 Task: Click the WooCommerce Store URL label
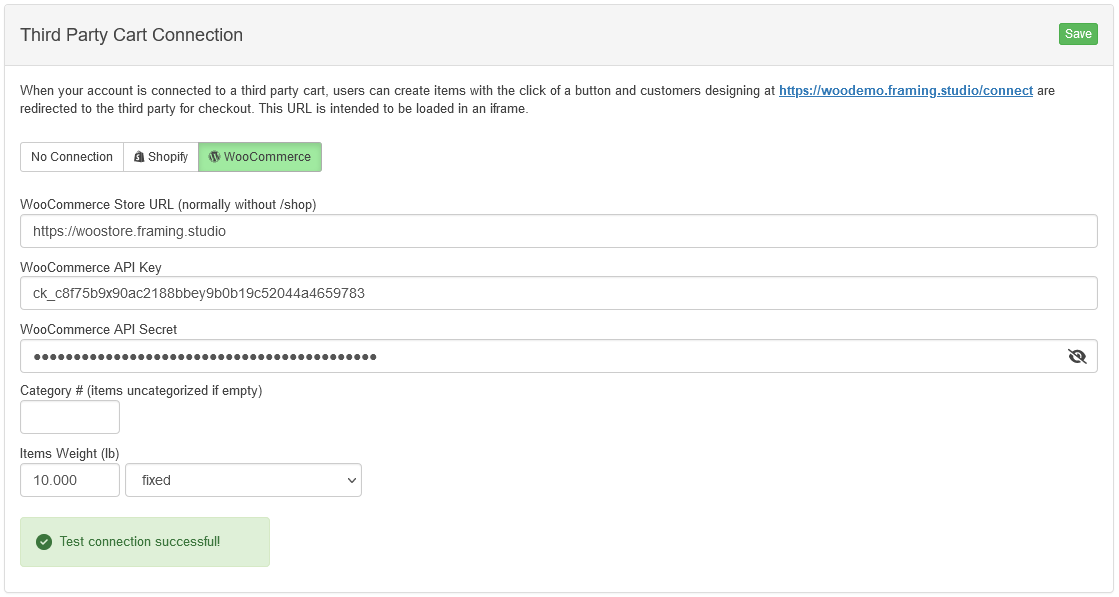168,205
